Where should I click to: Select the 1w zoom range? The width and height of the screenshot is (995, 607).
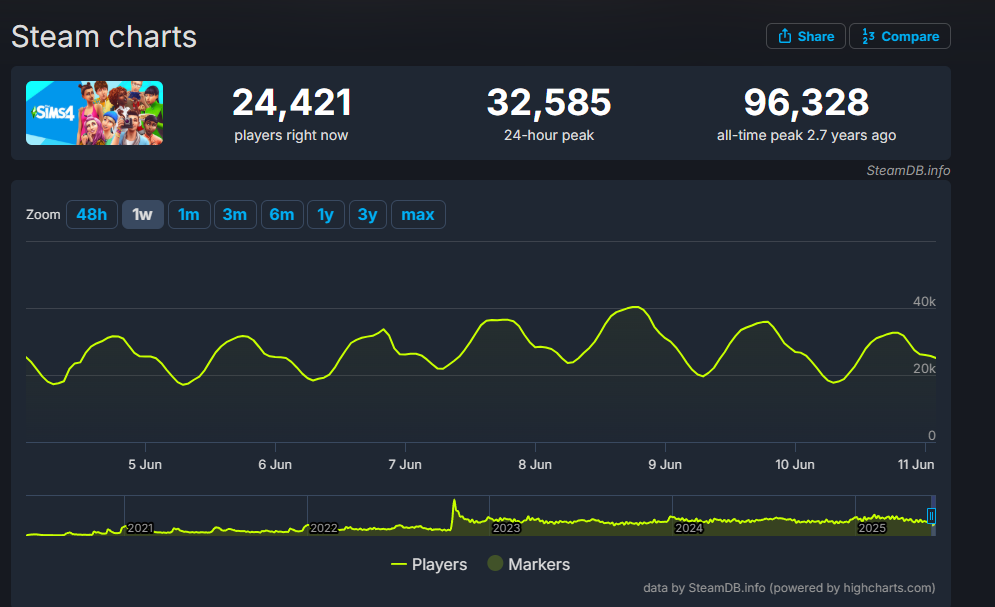click(x=142, y=214)
